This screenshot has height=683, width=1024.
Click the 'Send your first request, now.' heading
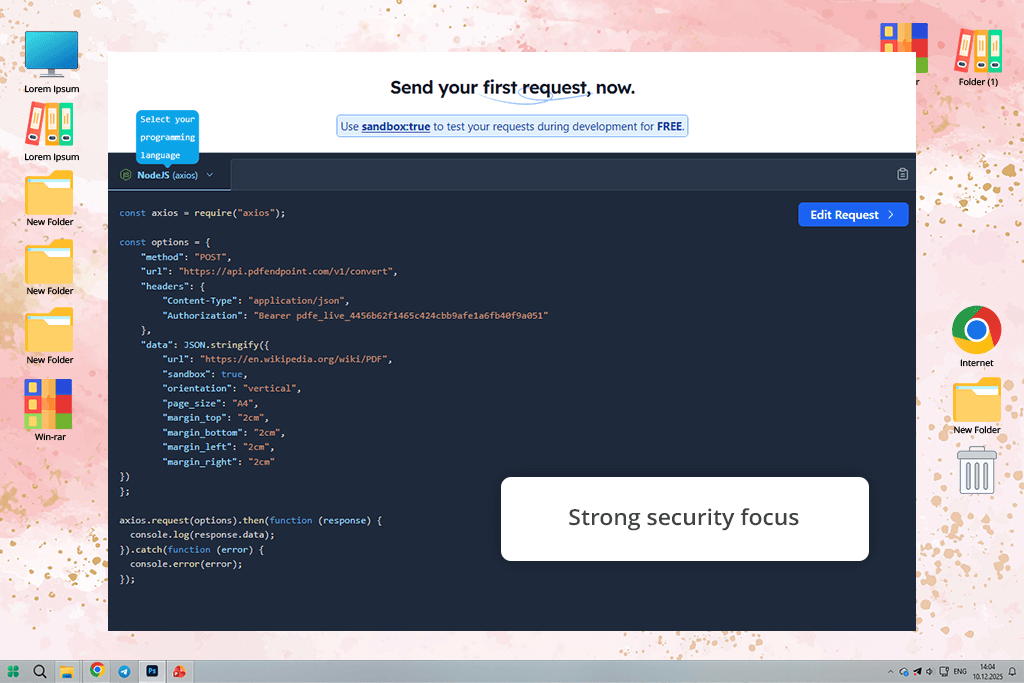click(512, 87)
